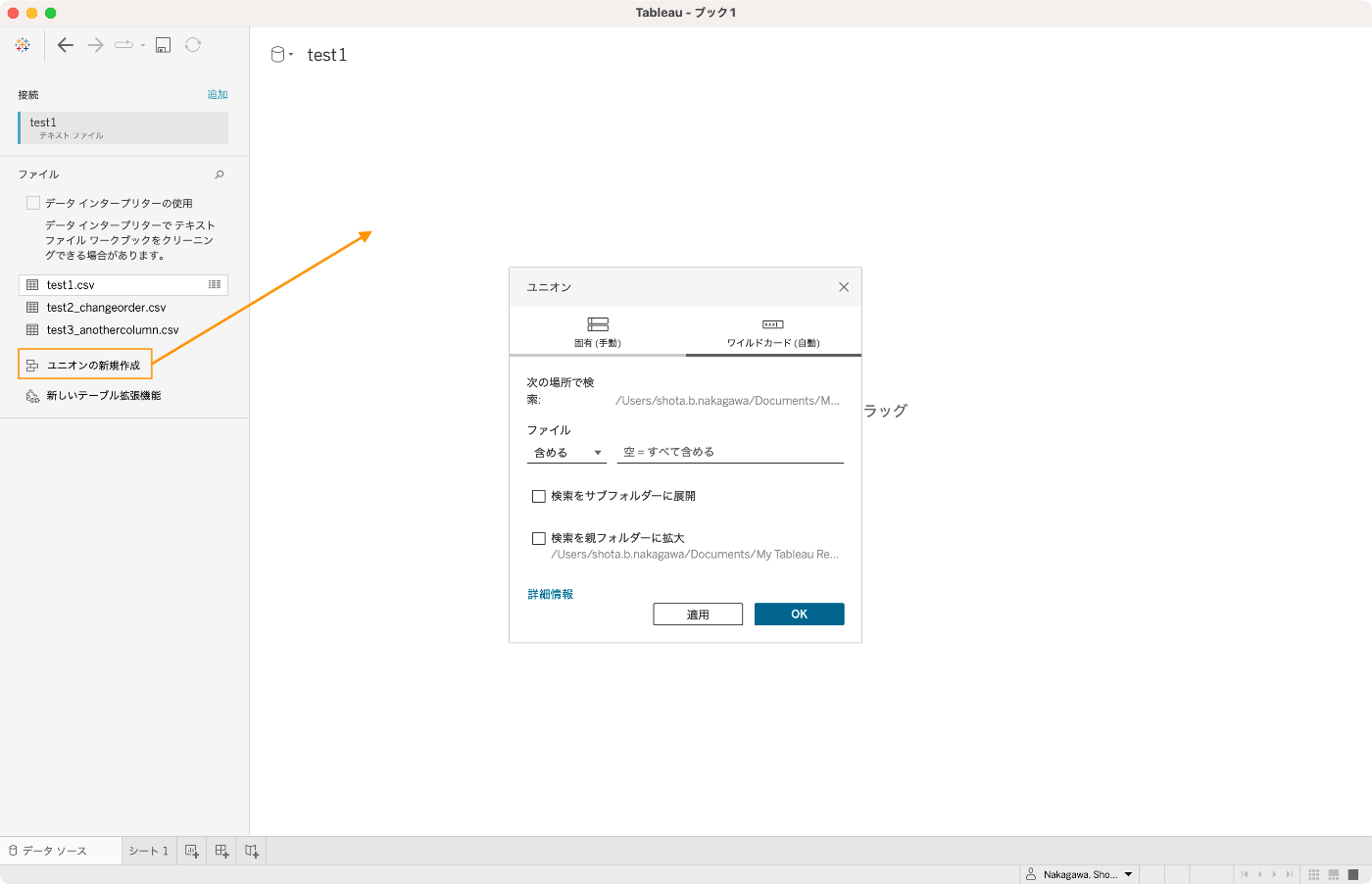Close the ユニオン dialog
This screenshot has width=1372, height=884.
tap(844, 287)
